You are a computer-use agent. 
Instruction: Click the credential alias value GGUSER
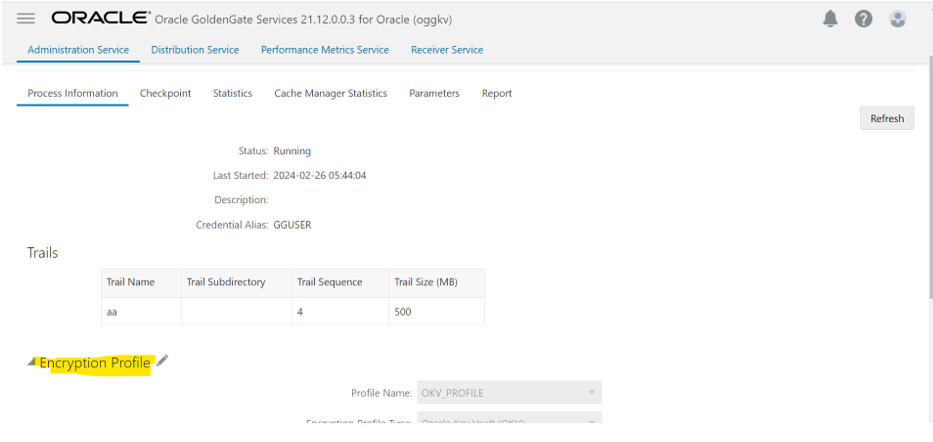point(292,225)
